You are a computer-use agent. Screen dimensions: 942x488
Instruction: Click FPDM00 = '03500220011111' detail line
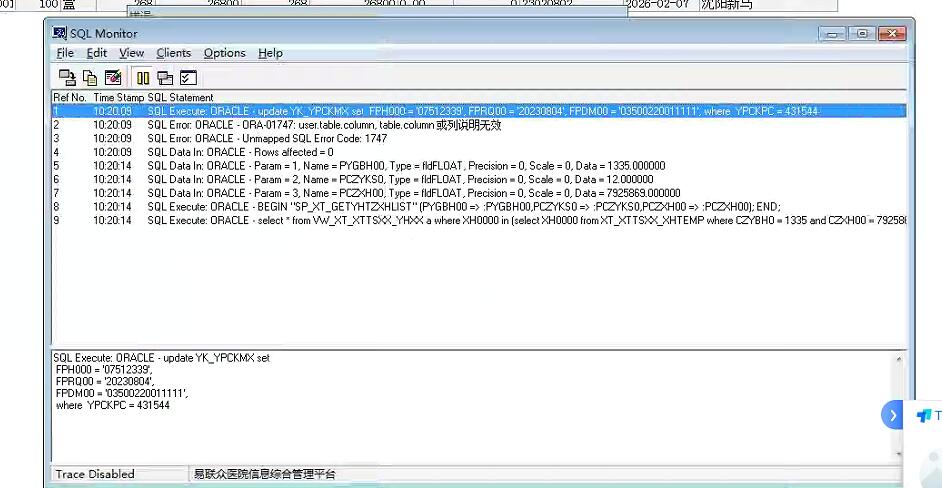(122, 393)
